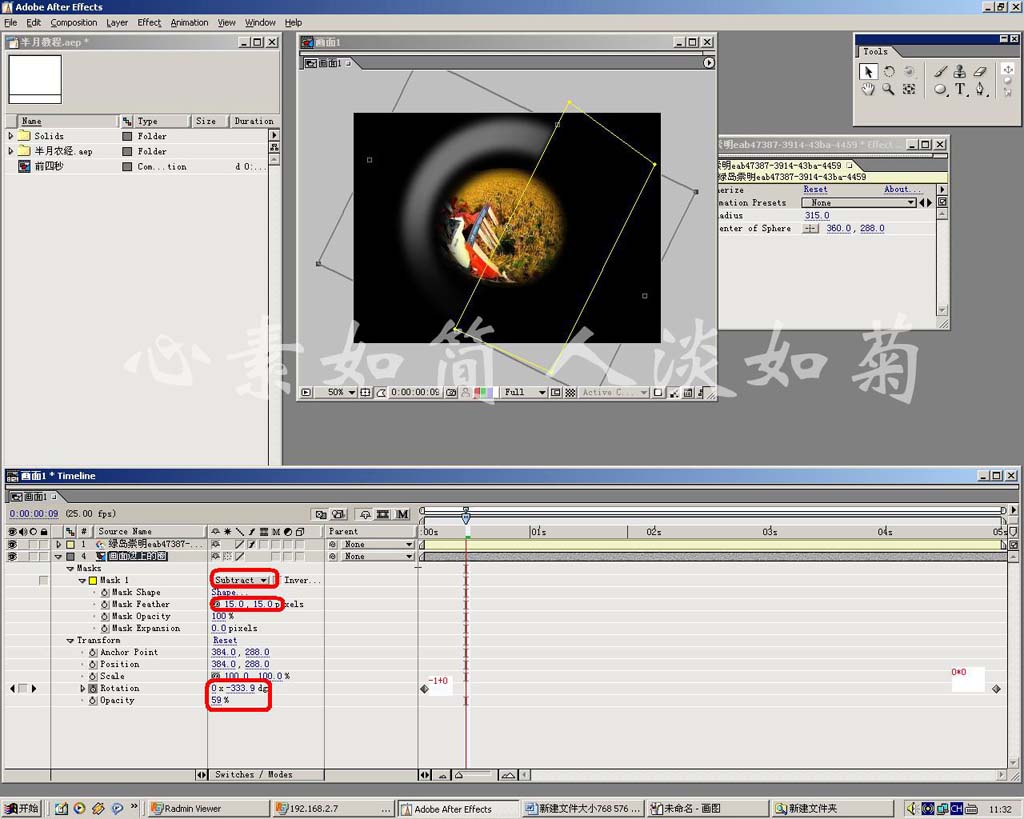Viewport: 1024px width, 819px height.
Task: Click Mask Shape 'Shape...' link
Action: [229, 592]
